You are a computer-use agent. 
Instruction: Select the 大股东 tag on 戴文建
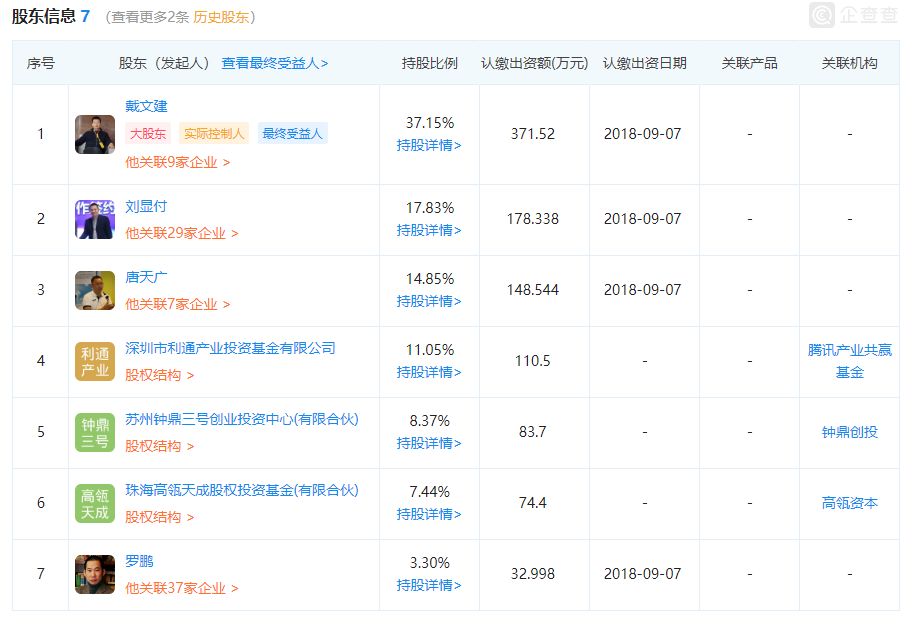click(148, 134)
